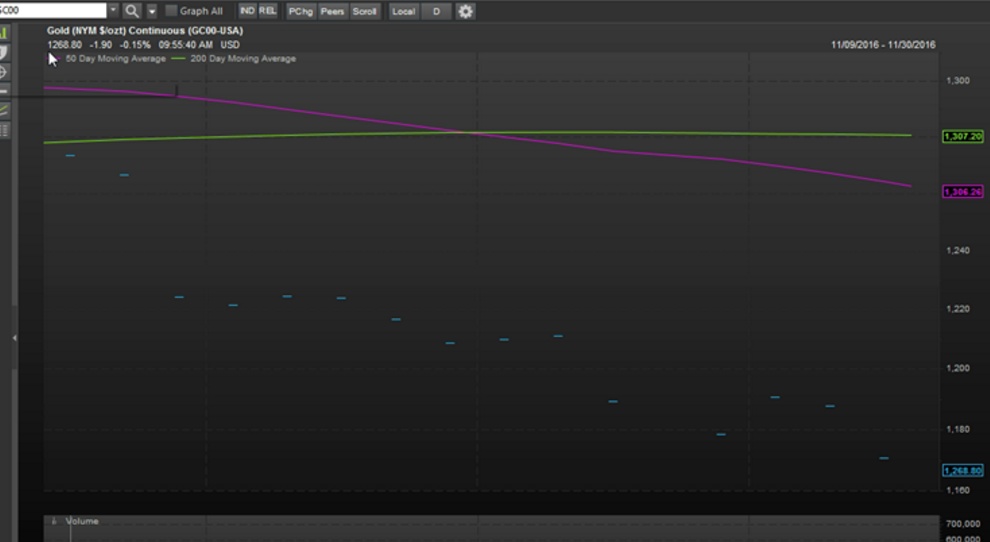Screen dimensions: 990x542
Task: Click the 200 Day Moving Average legend
Action: [x=243, y=59]
